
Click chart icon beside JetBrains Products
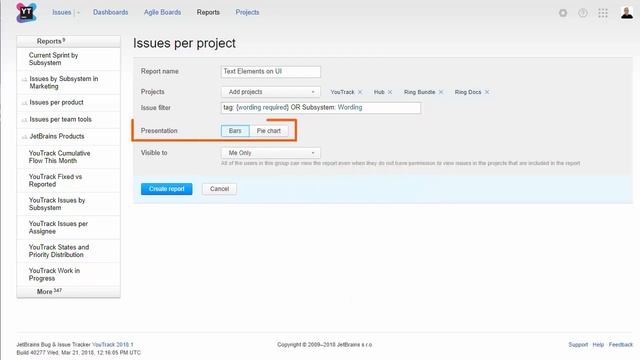click(24, 137)
